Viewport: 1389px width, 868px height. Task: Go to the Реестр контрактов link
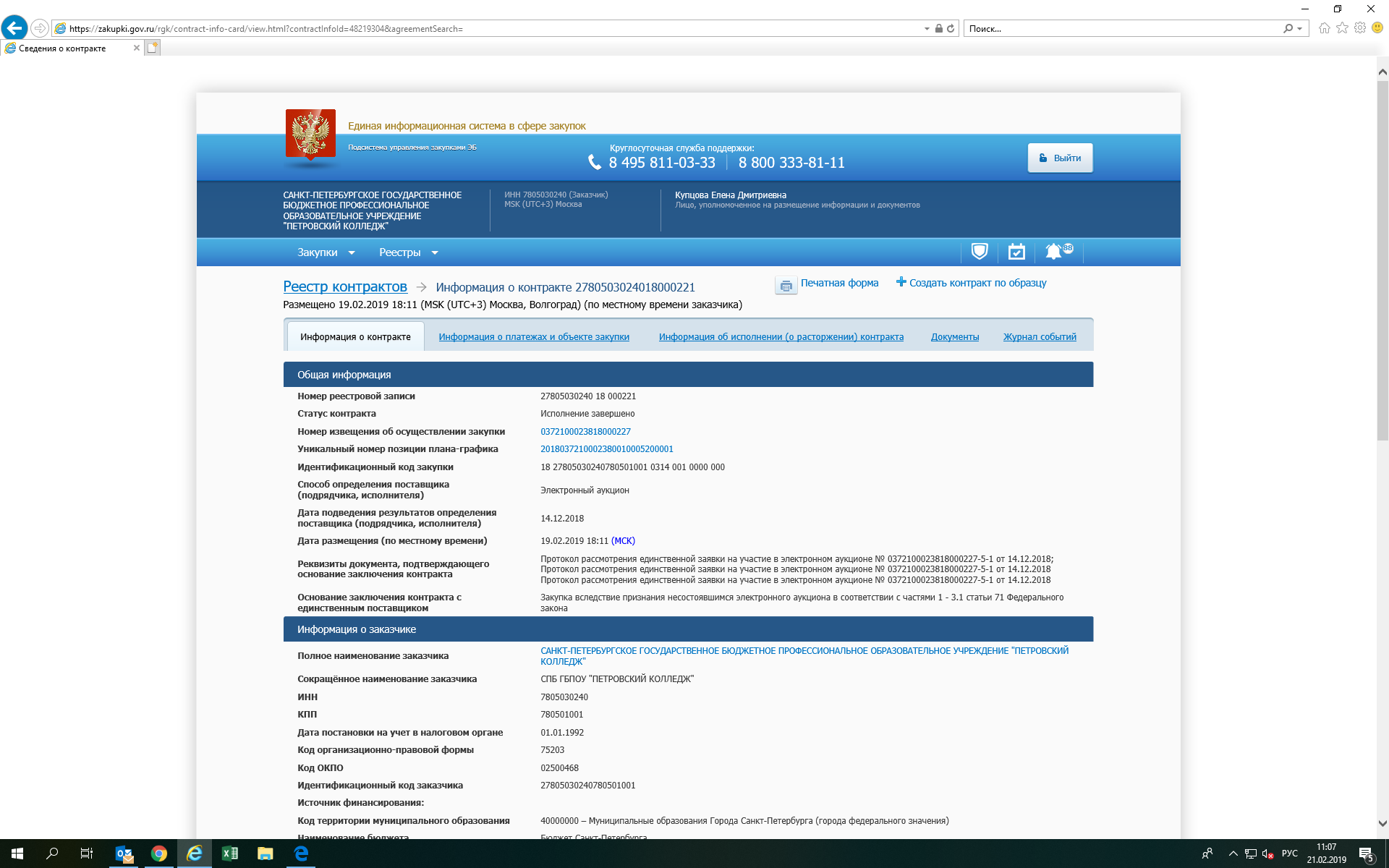tap(345, 287)
